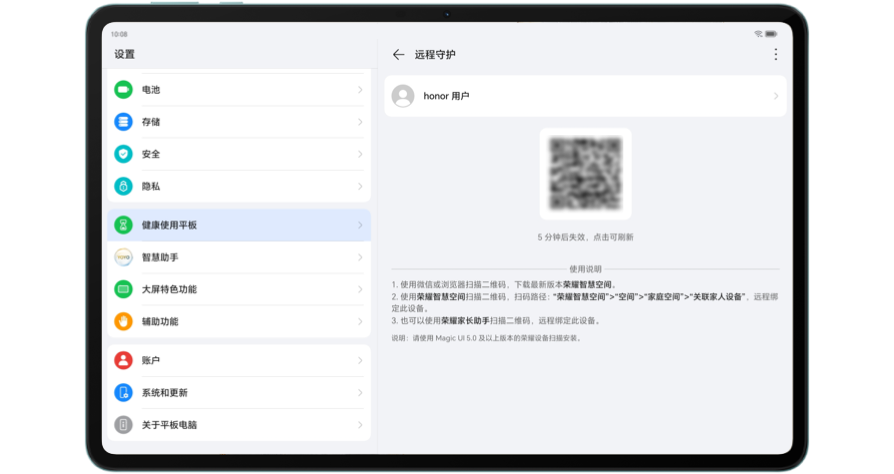Select the 安全 shield icon
894x474 pixels.
123,154
